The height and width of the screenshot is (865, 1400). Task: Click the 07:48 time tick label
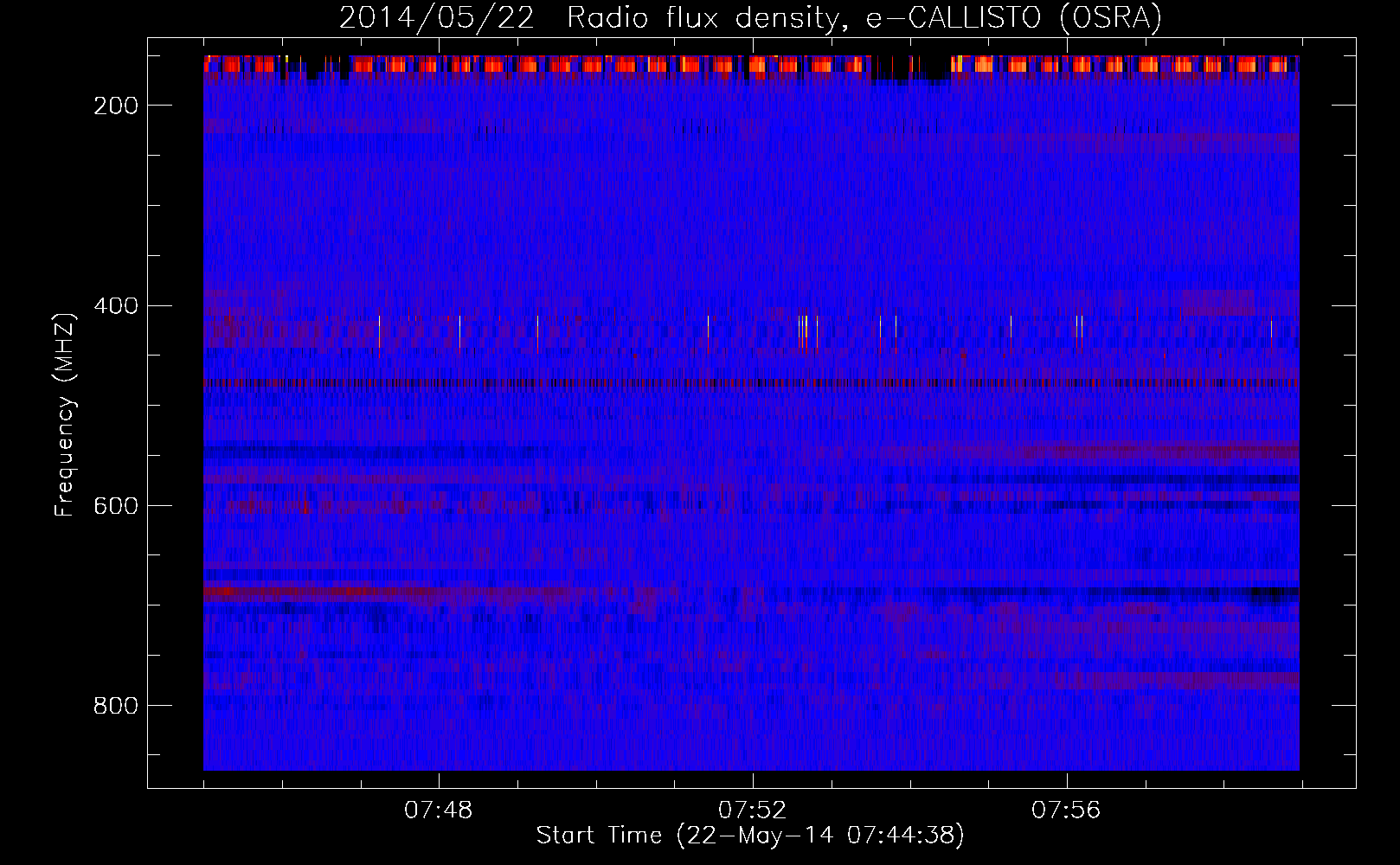439,810
